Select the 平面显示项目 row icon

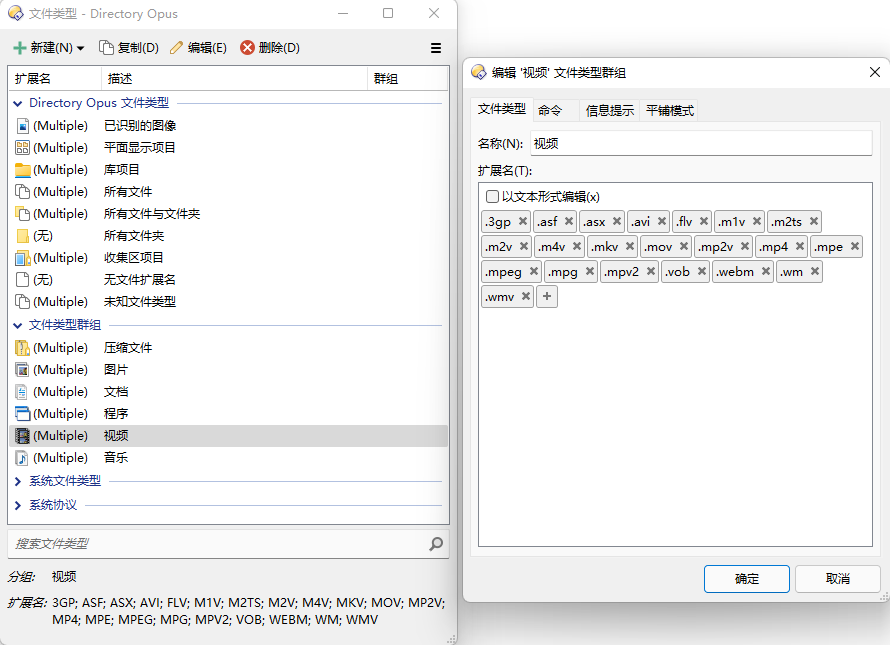pos(22,148)
